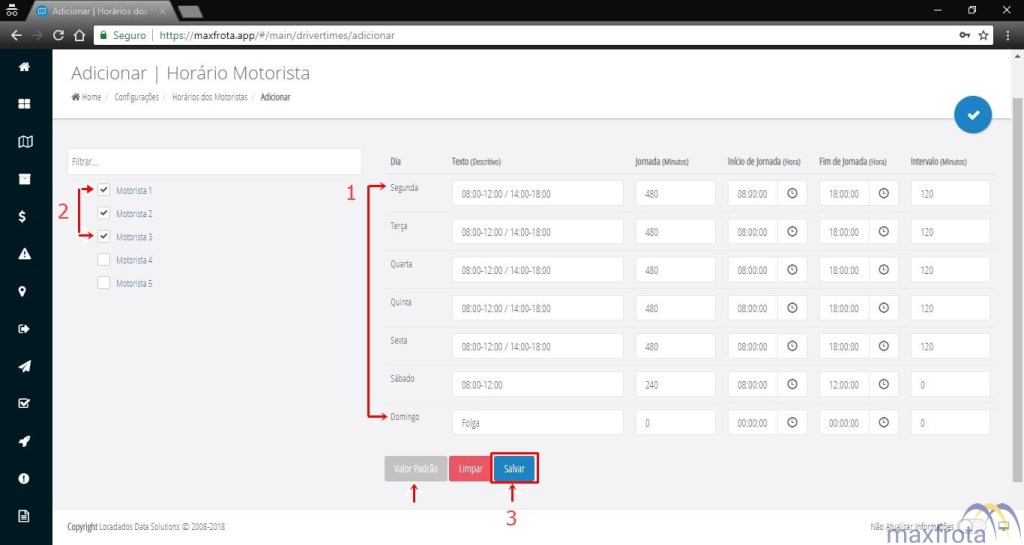1024x545 pixels.
Task: Open the warning triangle alerts icon
Action: tap(25, 254)
